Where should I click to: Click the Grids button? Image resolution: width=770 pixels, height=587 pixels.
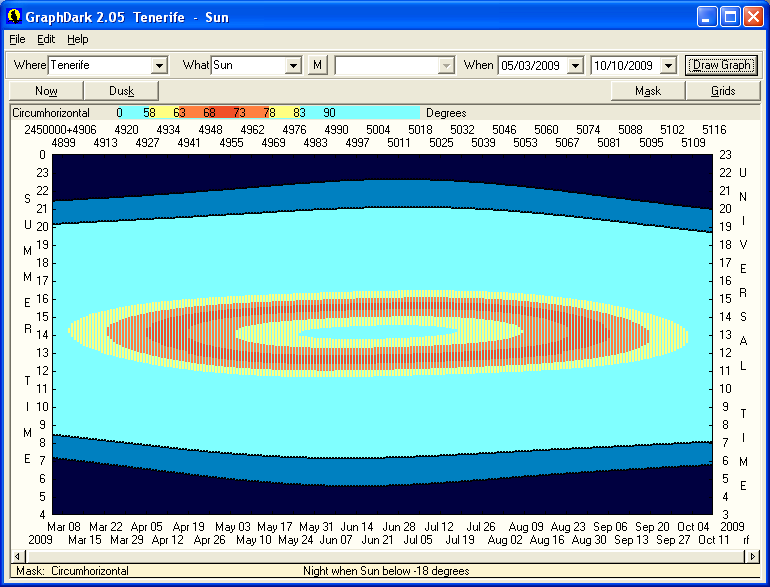(723, 91)
